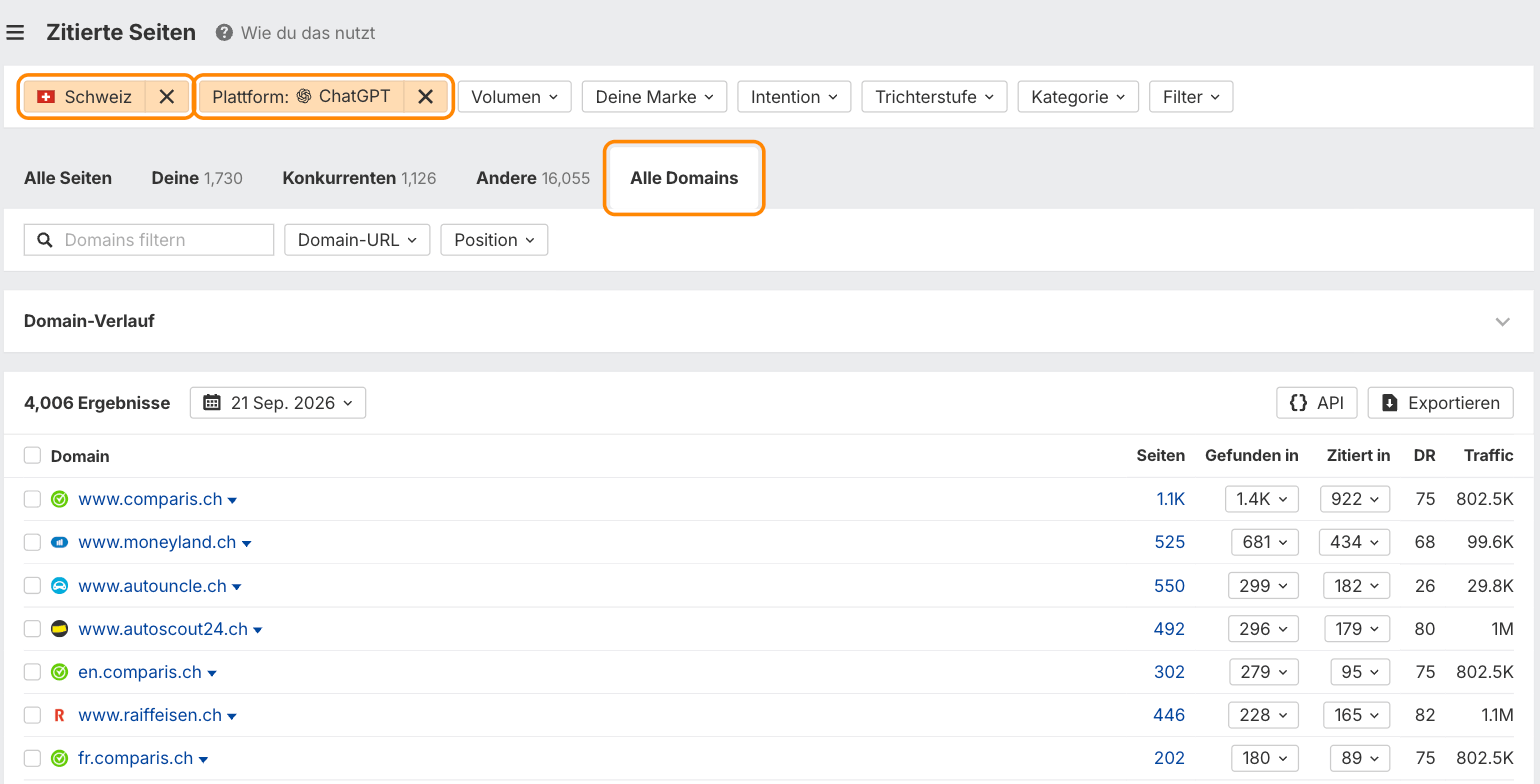
Task: Open the question mark help icon
Action: click(x=224, y=33)
